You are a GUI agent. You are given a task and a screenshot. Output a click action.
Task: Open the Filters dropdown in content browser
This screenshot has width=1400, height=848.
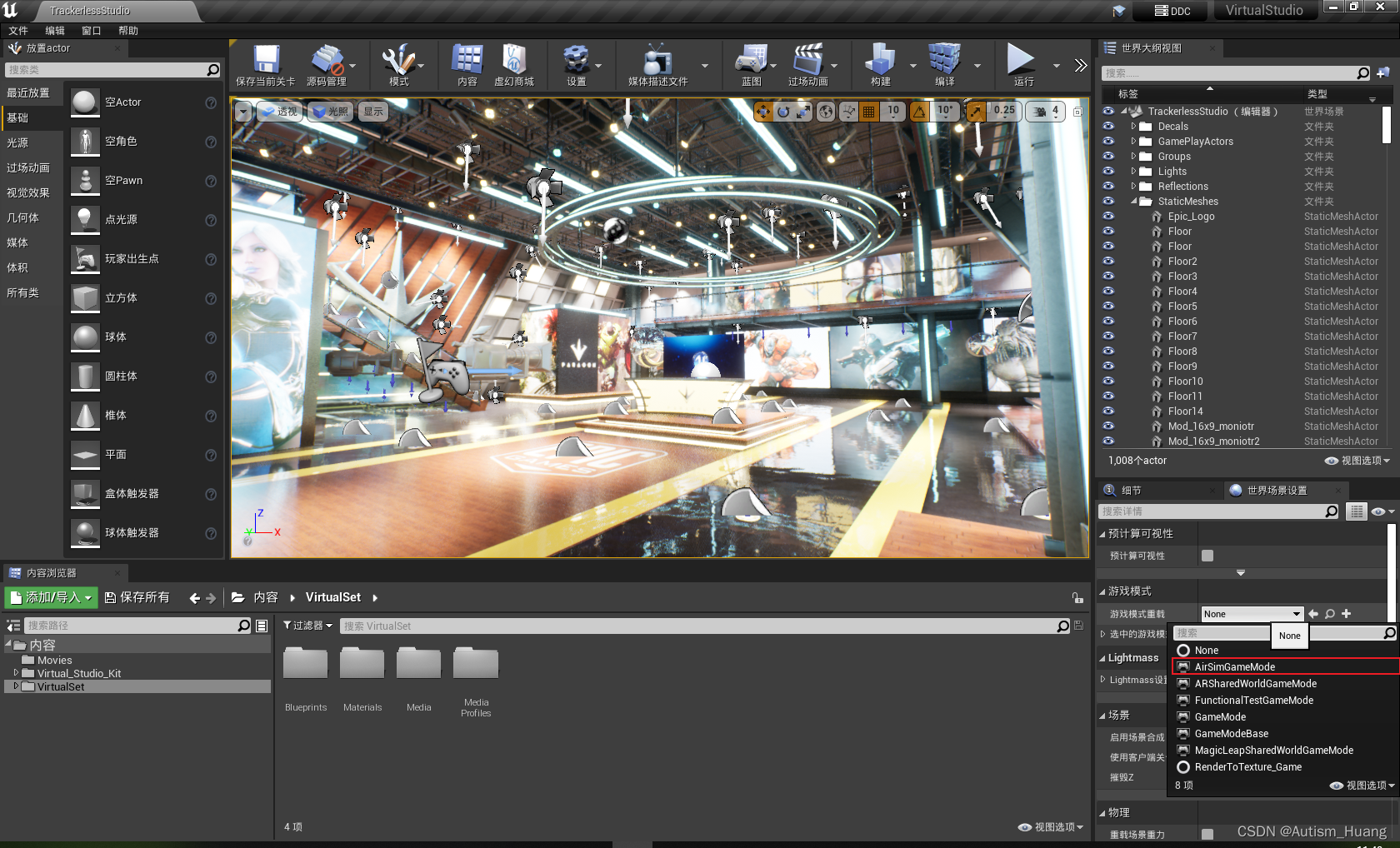point(307,626)
